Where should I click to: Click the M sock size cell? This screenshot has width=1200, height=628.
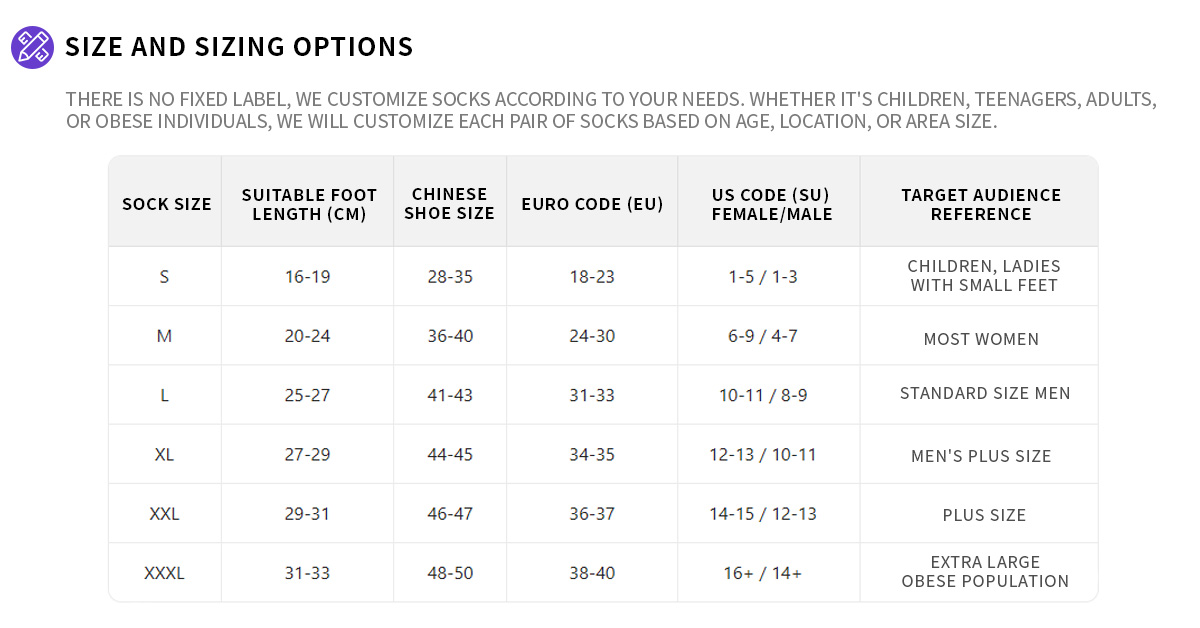164,336
